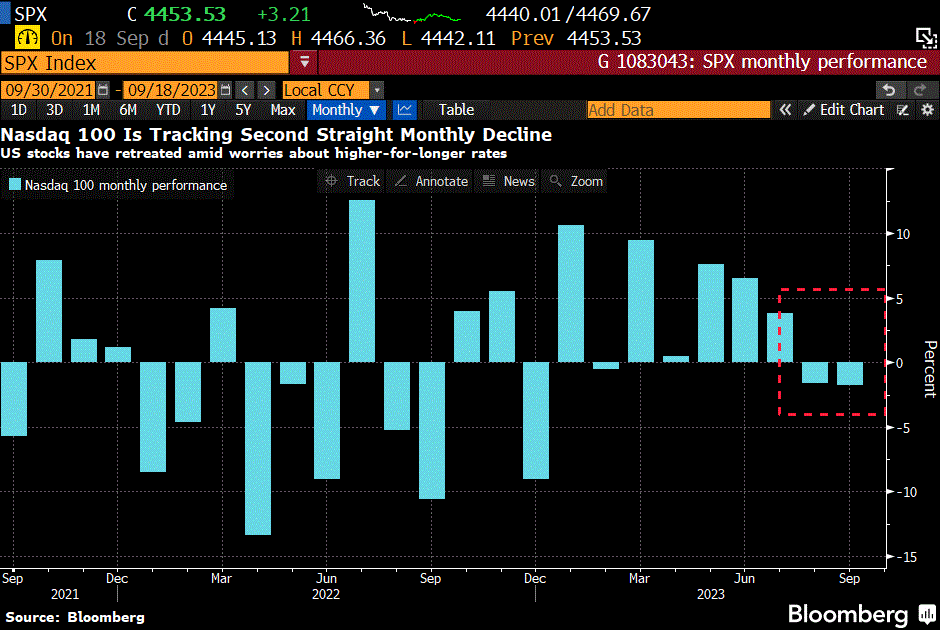Open chart notes edit icon
940x630 pixels.
click(x=903, y=110)
